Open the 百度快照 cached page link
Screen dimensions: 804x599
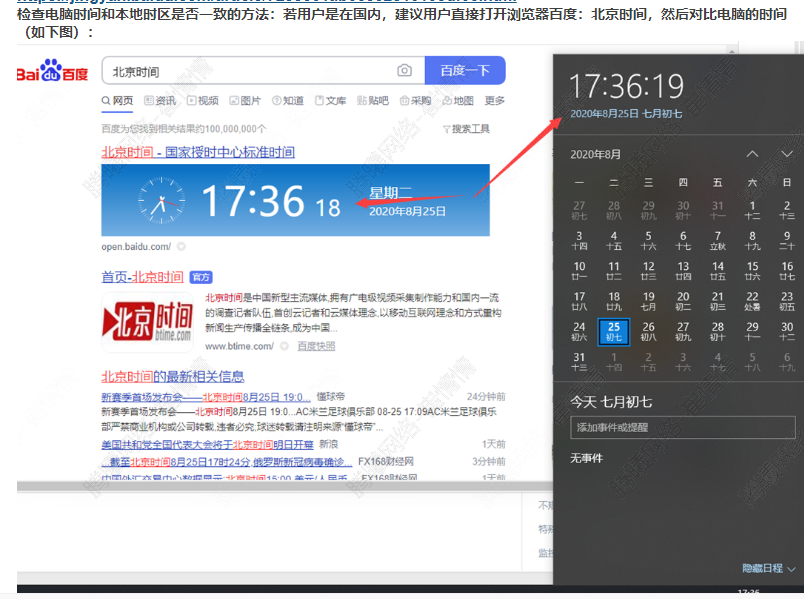(316, 346)
